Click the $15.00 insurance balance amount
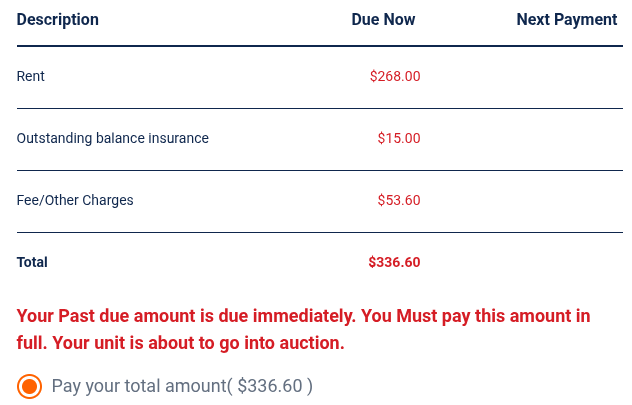 point(399,138)
